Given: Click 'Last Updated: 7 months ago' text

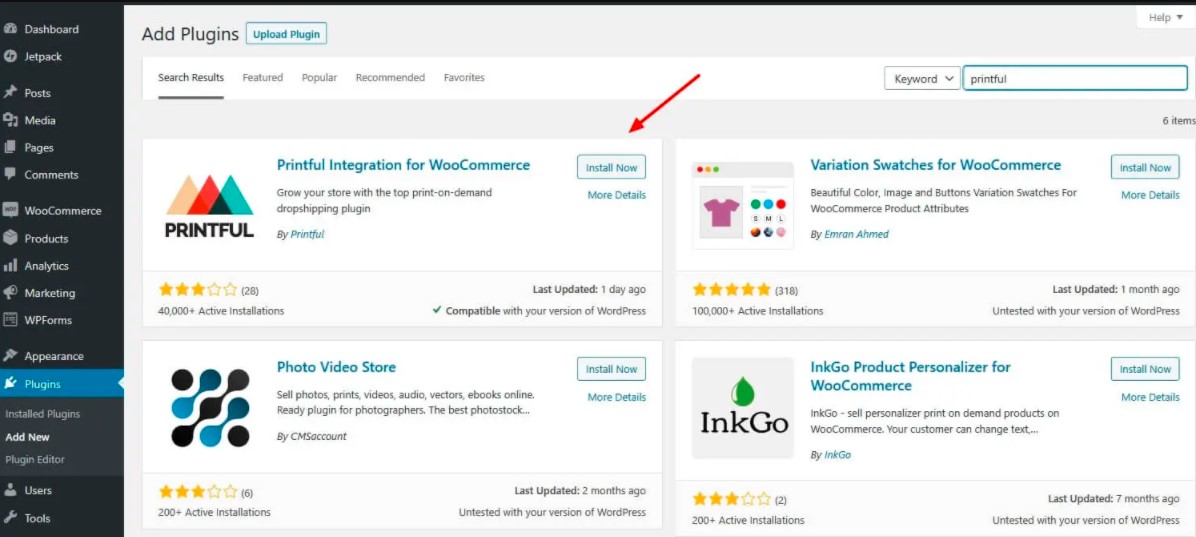Looking at the screenshot, I should [x=1114, y=499].
